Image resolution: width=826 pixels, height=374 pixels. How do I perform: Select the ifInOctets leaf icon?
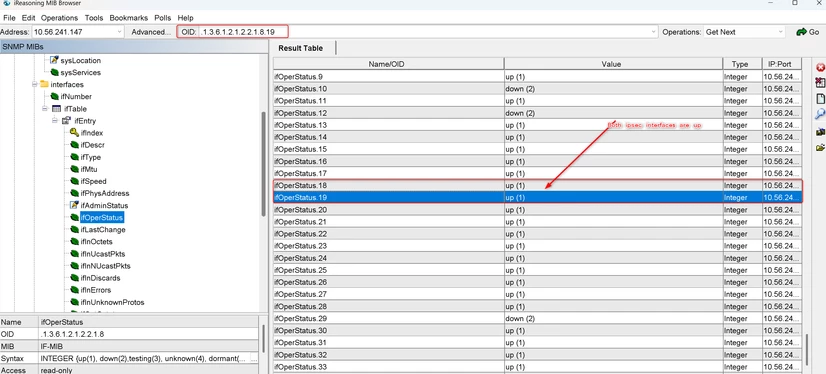[x=74, y=242]
